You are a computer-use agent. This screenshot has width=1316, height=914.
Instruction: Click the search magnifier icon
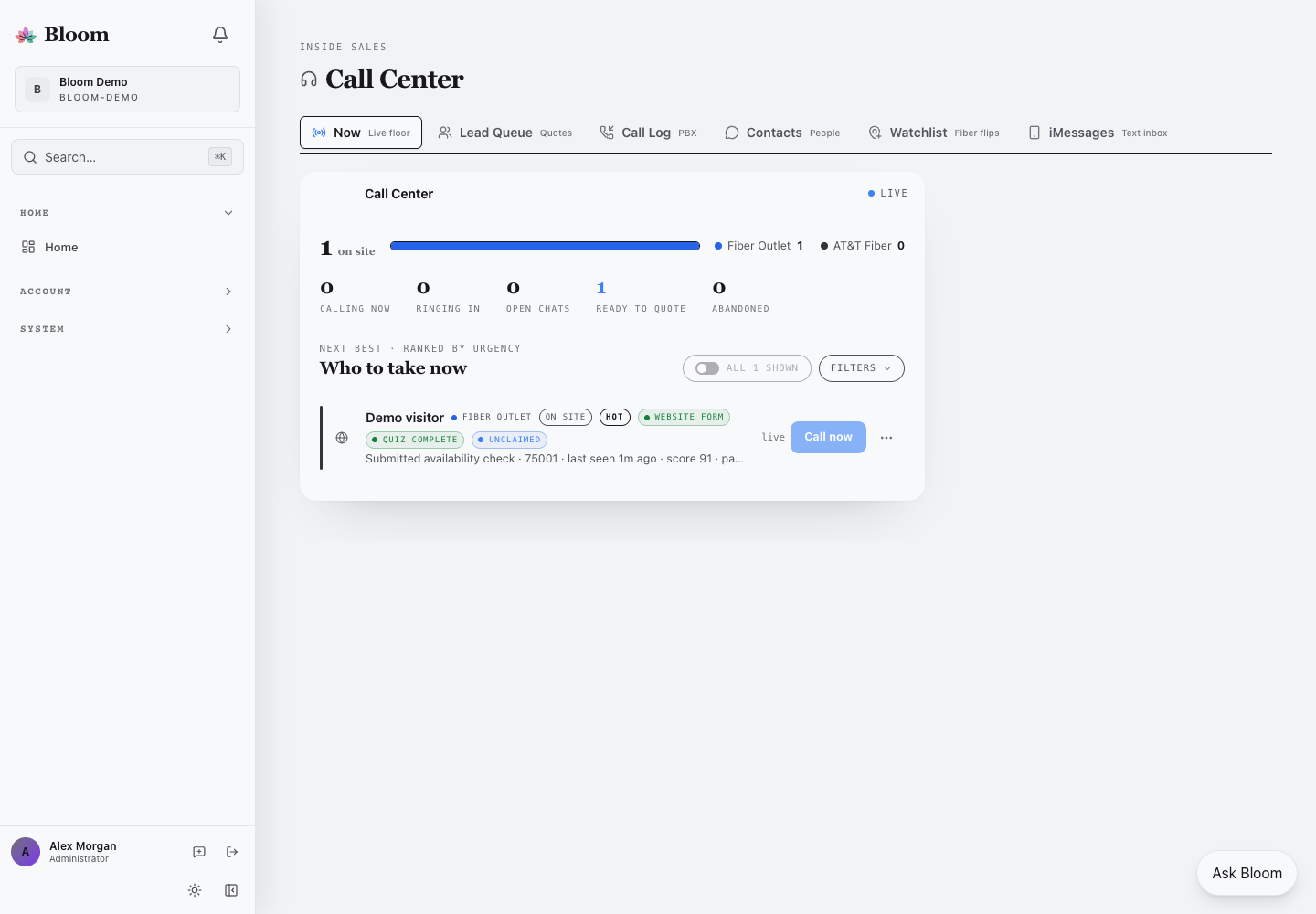click(30, 157)
